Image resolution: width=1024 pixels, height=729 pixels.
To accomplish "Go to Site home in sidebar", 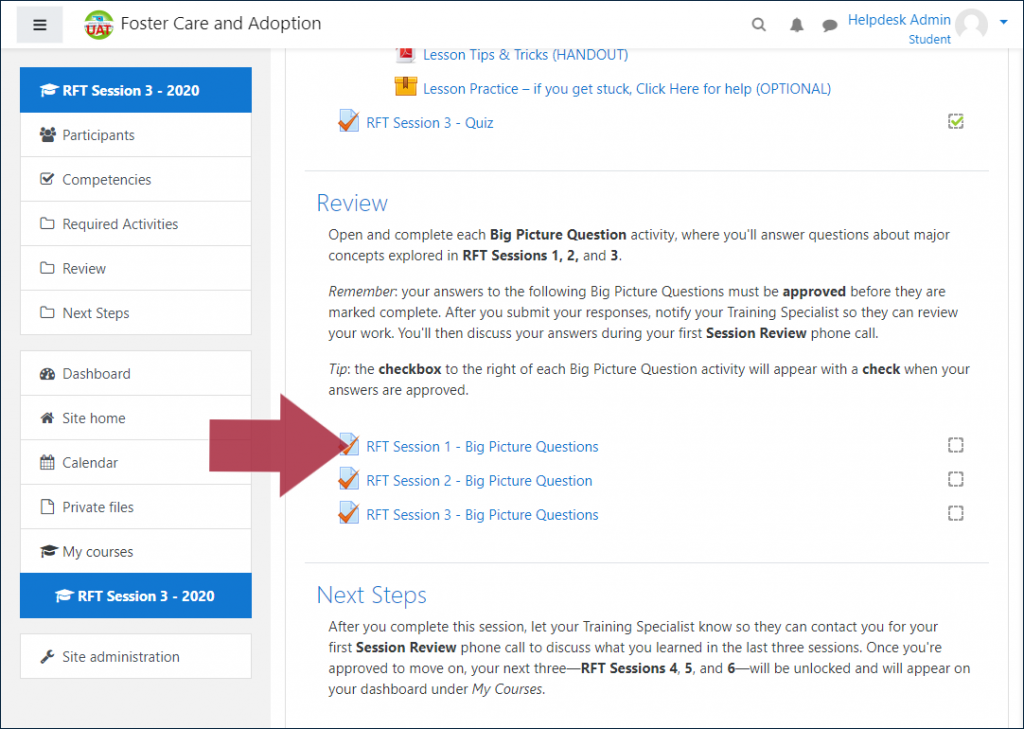I will tap(136, 417).
